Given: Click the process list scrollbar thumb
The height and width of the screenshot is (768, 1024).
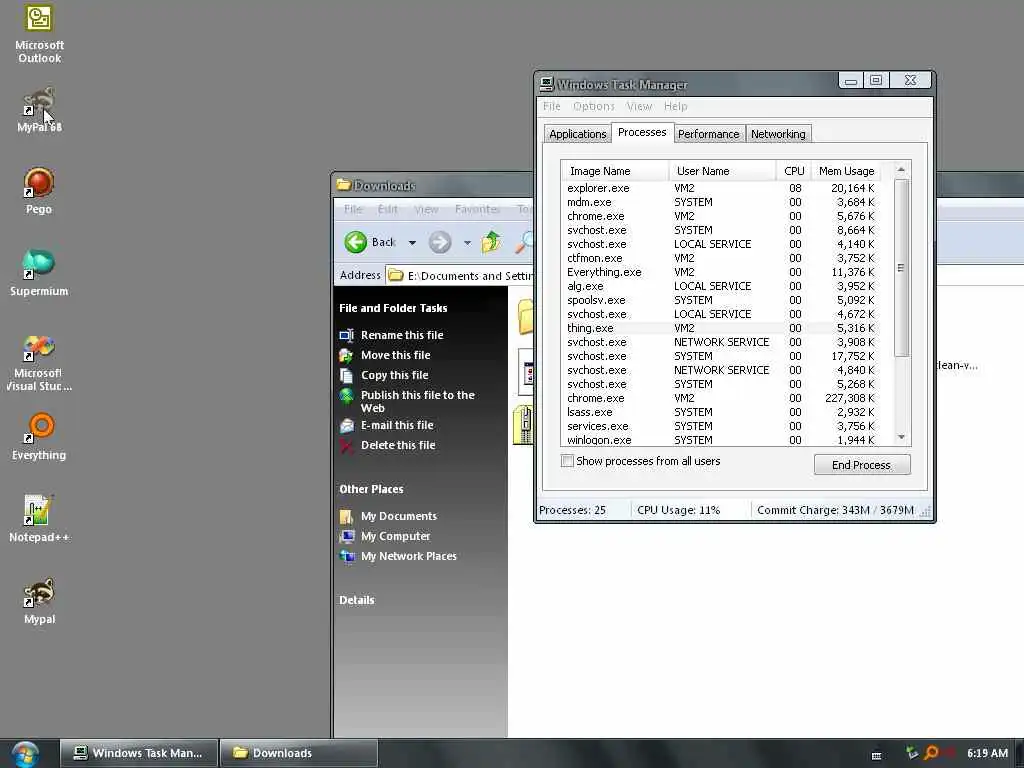Looking at the screenshot, I should [901, 268].
